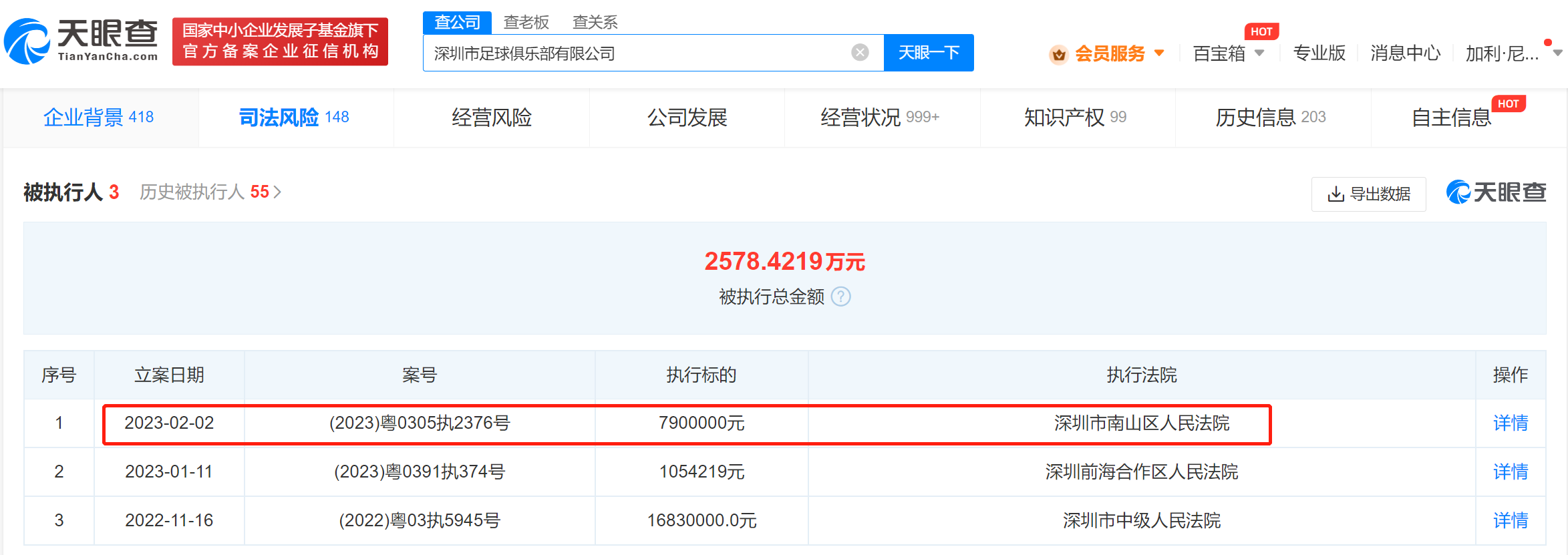Click date cell 2023-01-11
Image resolution: width=1568 pixels, height=555 pixels.
pyautogui.click(x=169, y=472)
